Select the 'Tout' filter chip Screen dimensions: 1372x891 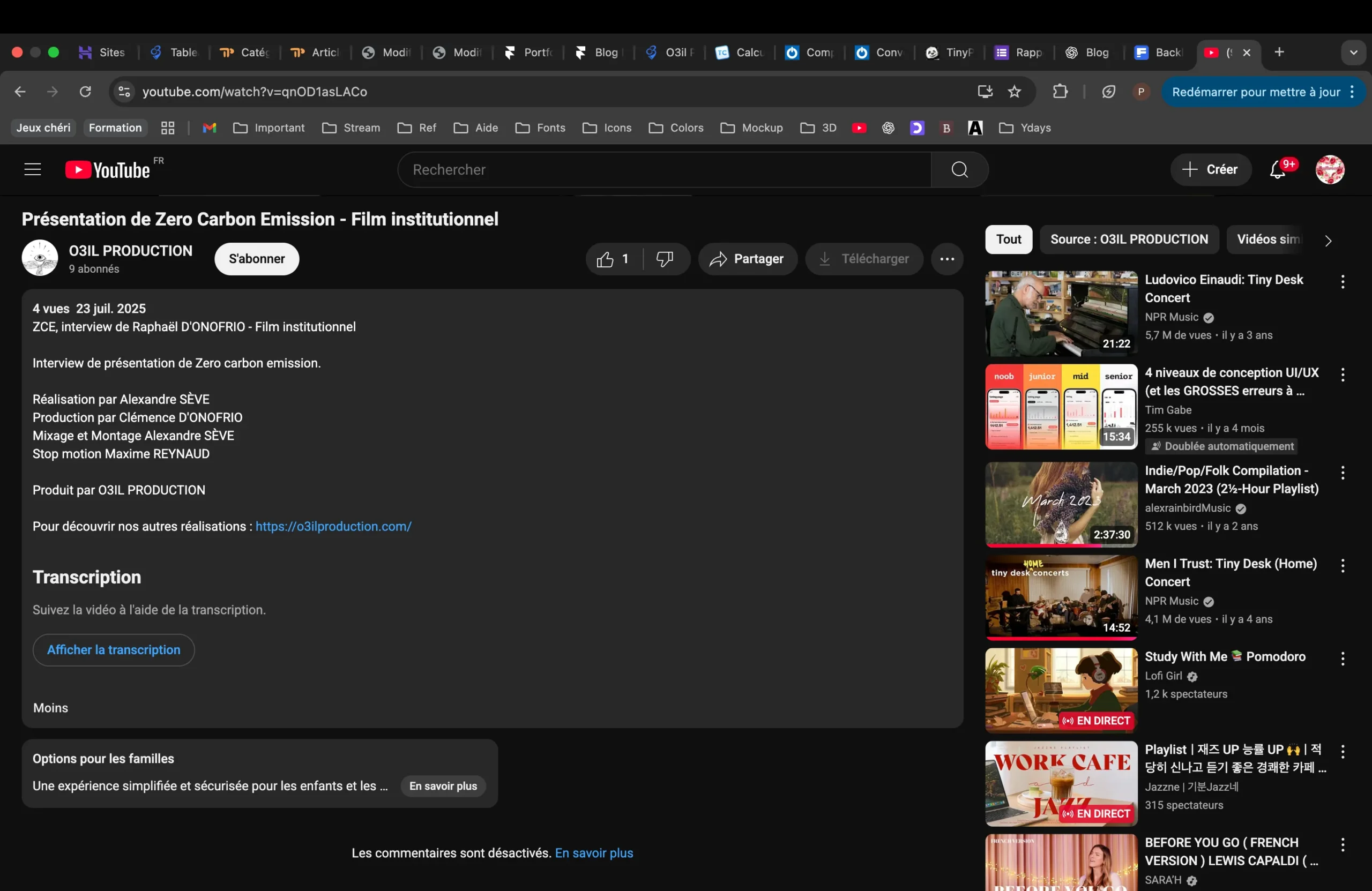(1008, 239)
